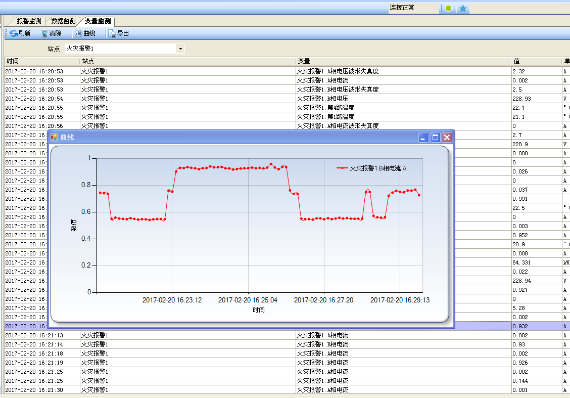This screenshot has height=398, width=570.
Task: Click time cell 2017-02-20 16:21:30
Action: [x=42, y=390]
